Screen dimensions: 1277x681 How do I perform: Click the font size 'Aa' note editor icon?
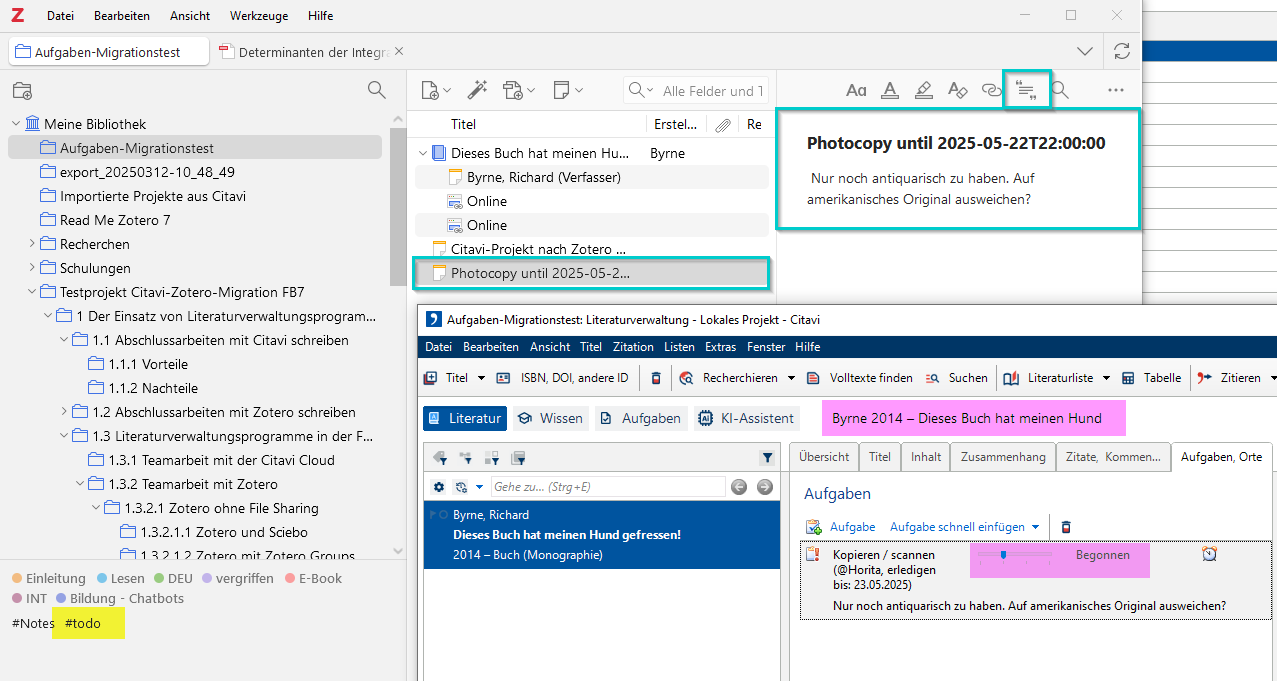[x=856, y=90]
